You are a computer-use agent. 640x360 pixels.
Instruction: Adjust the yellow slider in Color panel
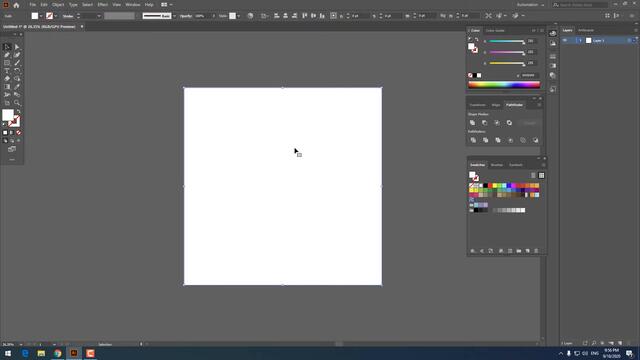click(x=506, y=63)
